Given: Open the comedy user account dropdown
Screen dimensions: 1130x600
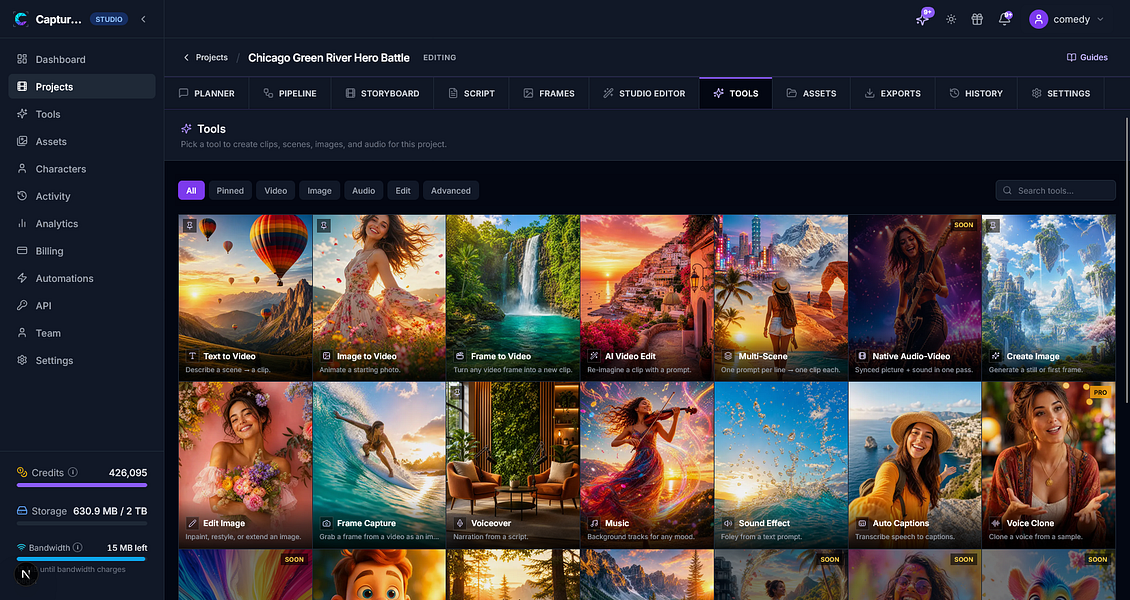Looking at the screenshot, I should [x=1067, y=19].
